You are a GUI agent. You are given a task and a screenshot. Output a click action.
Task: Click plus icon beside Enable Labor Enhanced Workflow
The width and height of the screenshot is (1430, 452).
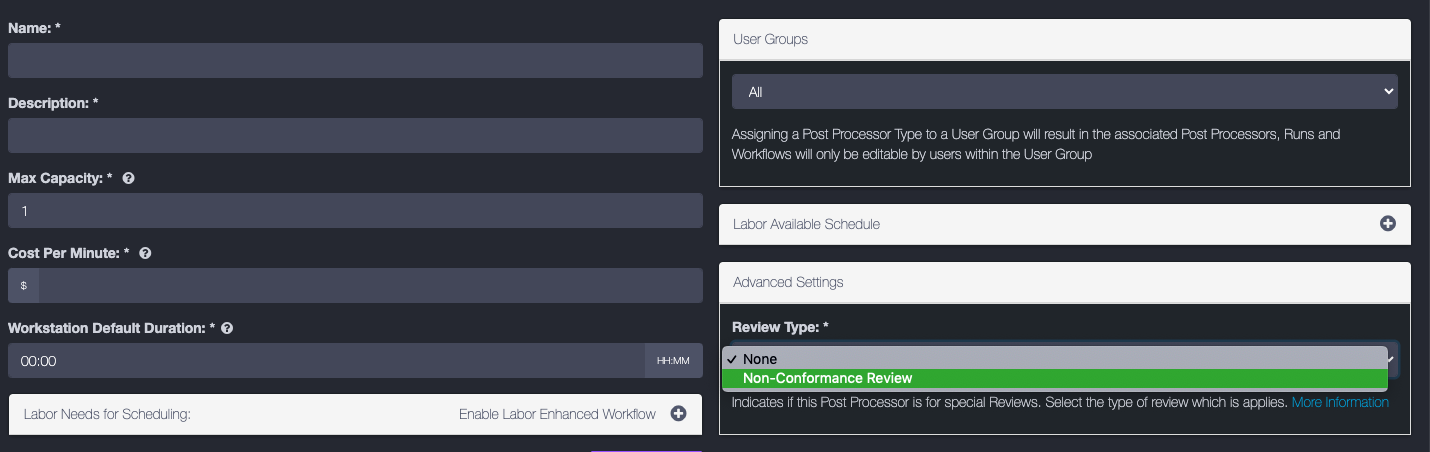678,414
